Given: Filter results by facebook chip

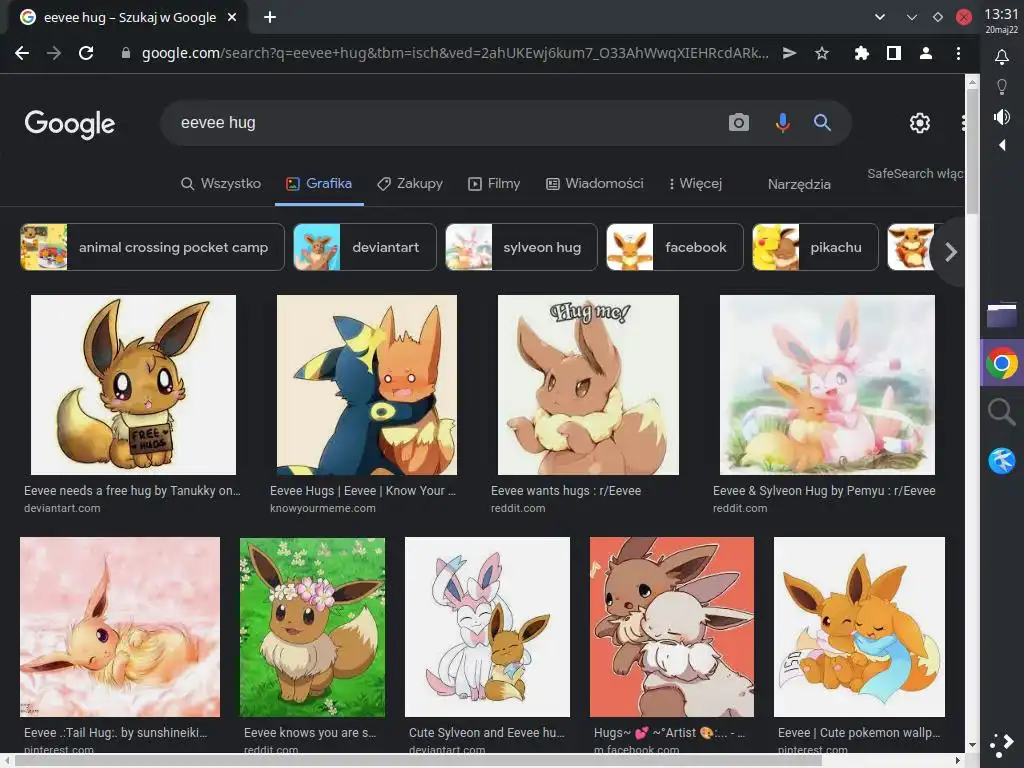Looking at the screenshot, I should 675,247.
